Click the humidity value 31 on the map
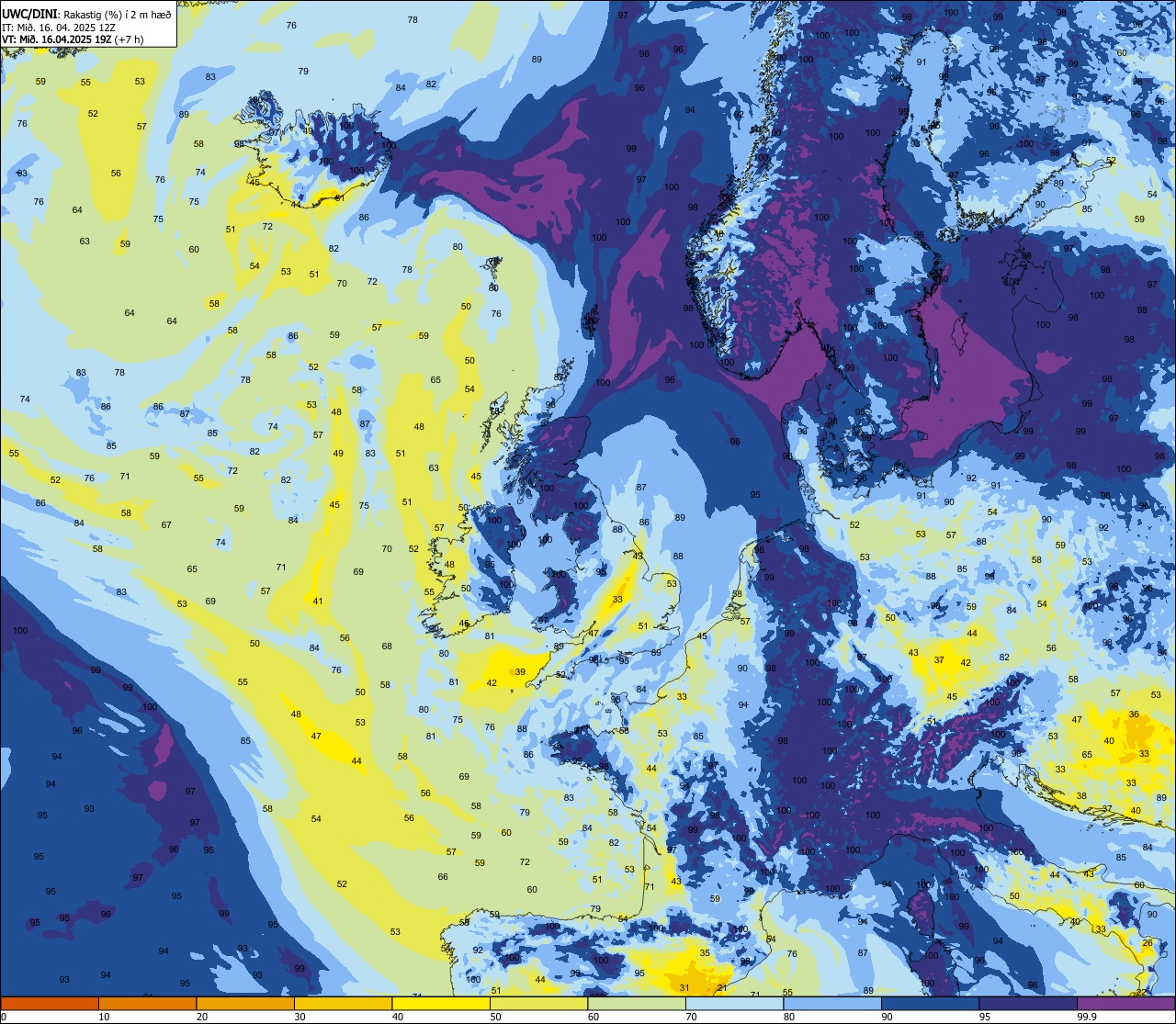Screen dimensions: 1176x1024 click(684, 988)
